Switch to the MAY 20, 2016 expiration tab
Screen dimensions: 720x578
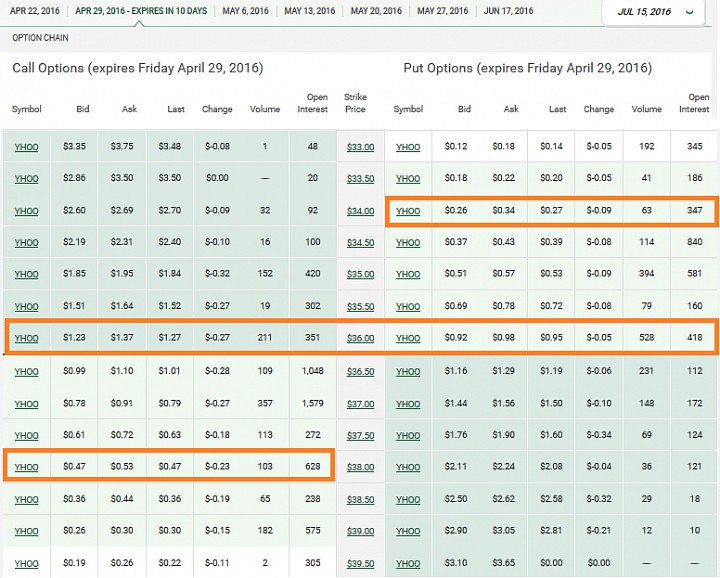pos(376,11)
